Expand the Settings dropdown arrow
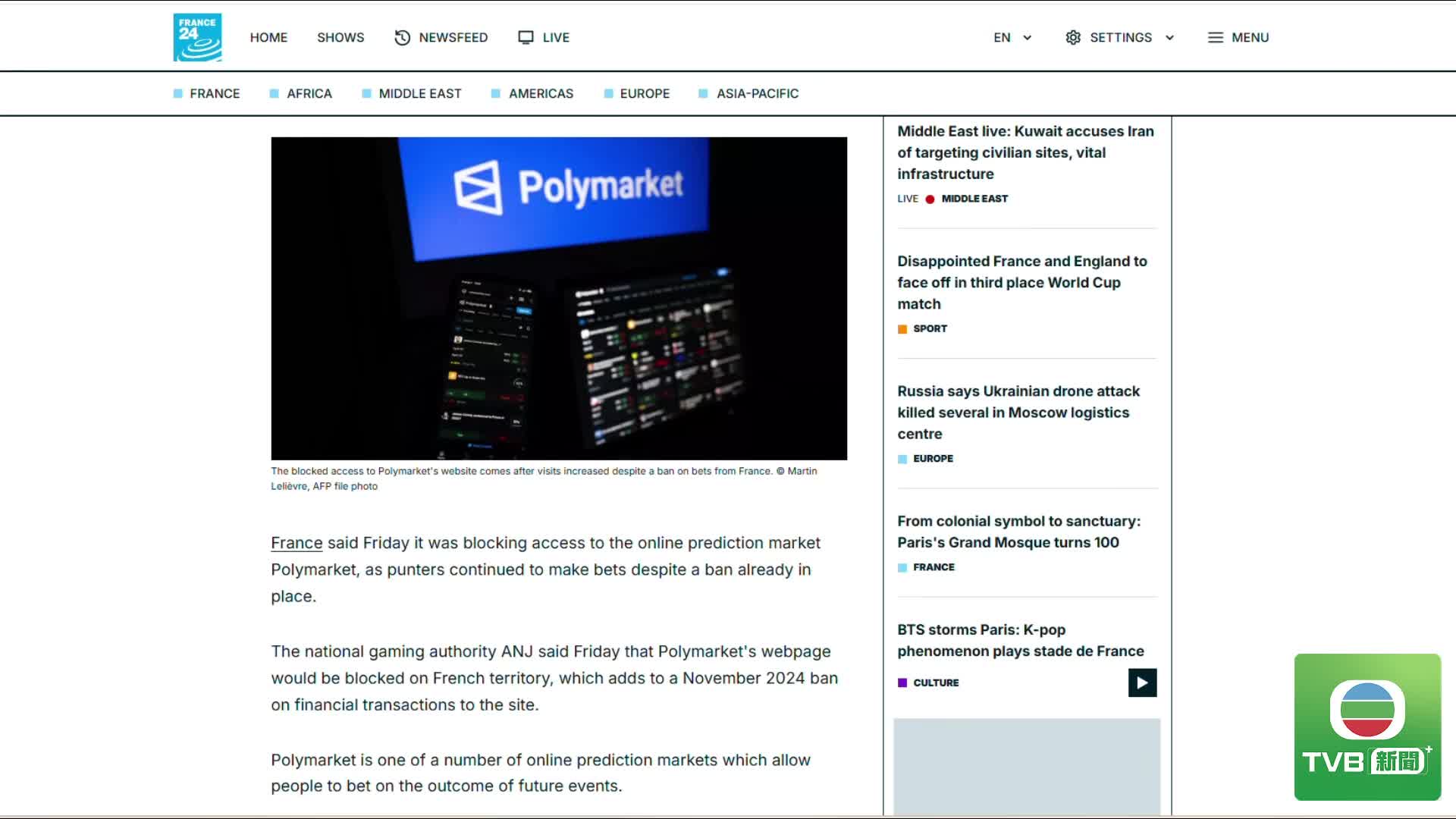Screen dimensions: 1456x819 pos(1169,37)
